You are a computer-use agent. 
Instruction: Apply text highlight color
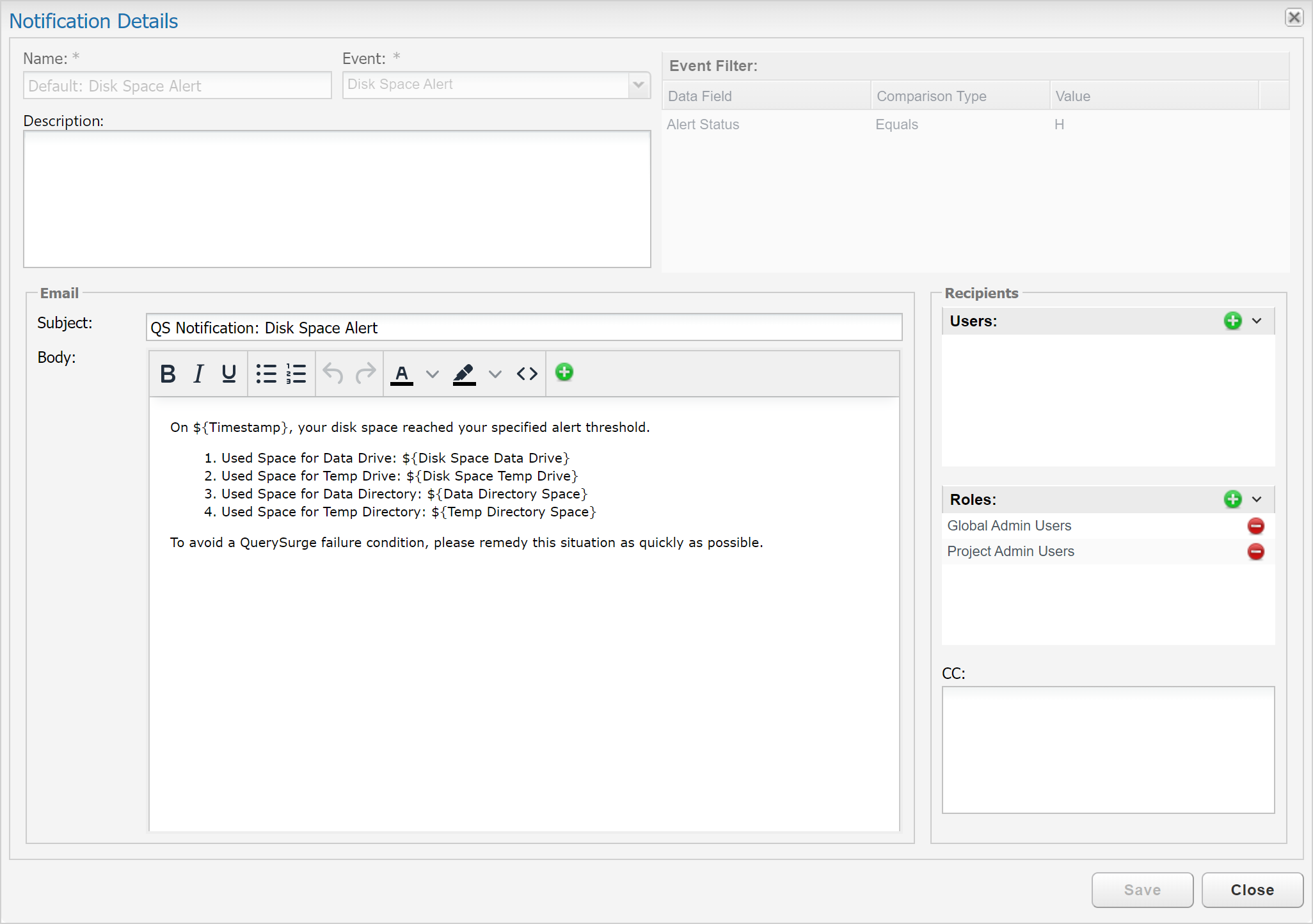pos(465,374)
